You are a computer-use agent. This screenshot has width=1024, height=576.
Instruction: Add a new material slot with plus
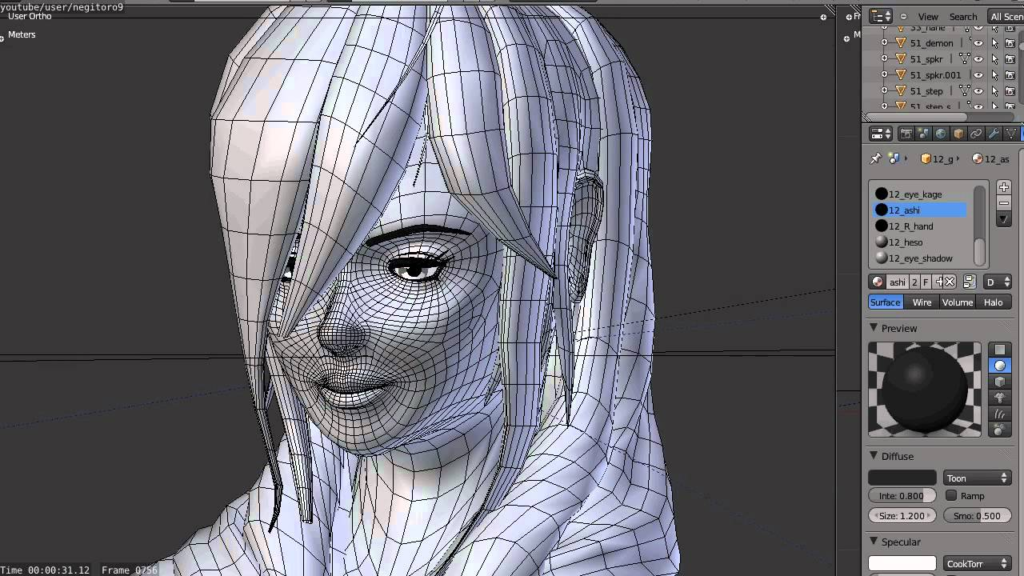coord(1004,187)
